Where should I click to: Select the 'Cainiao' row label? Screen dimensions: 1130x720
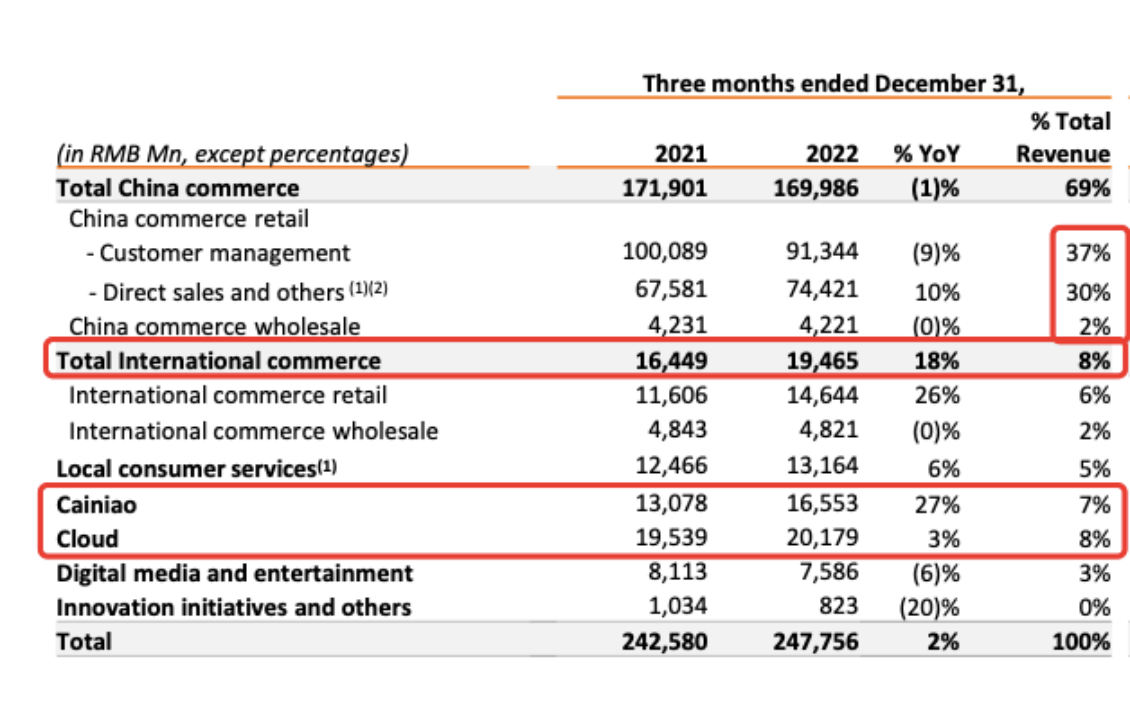[x=96, y=505]
